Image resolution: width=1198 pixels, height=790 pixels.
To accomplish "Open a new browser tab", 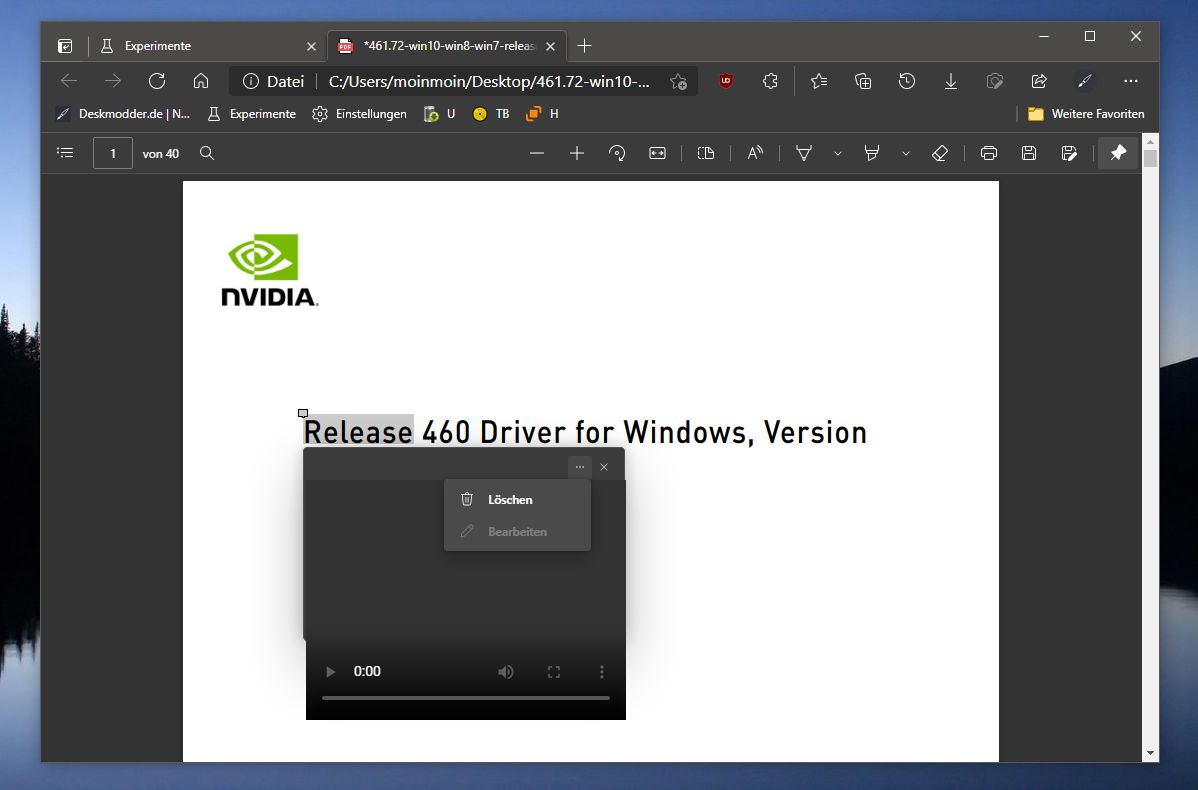I will click(x=584, y=46).
